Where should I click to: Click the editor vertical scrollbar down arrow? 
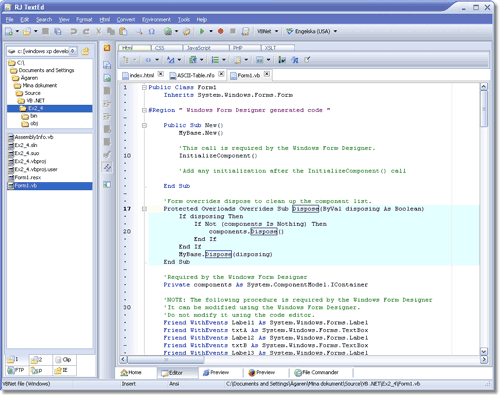coord(484,351)
